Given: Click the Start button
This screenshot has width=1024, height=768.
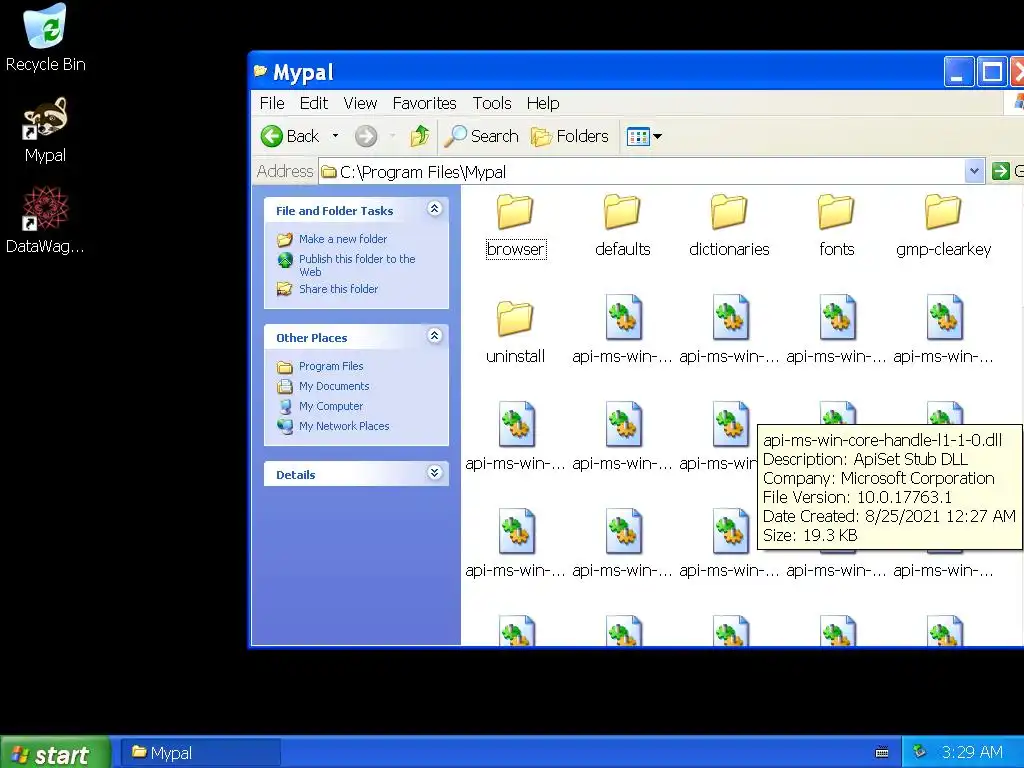Looking at the screenshot, I should click(x=55, y=752).
